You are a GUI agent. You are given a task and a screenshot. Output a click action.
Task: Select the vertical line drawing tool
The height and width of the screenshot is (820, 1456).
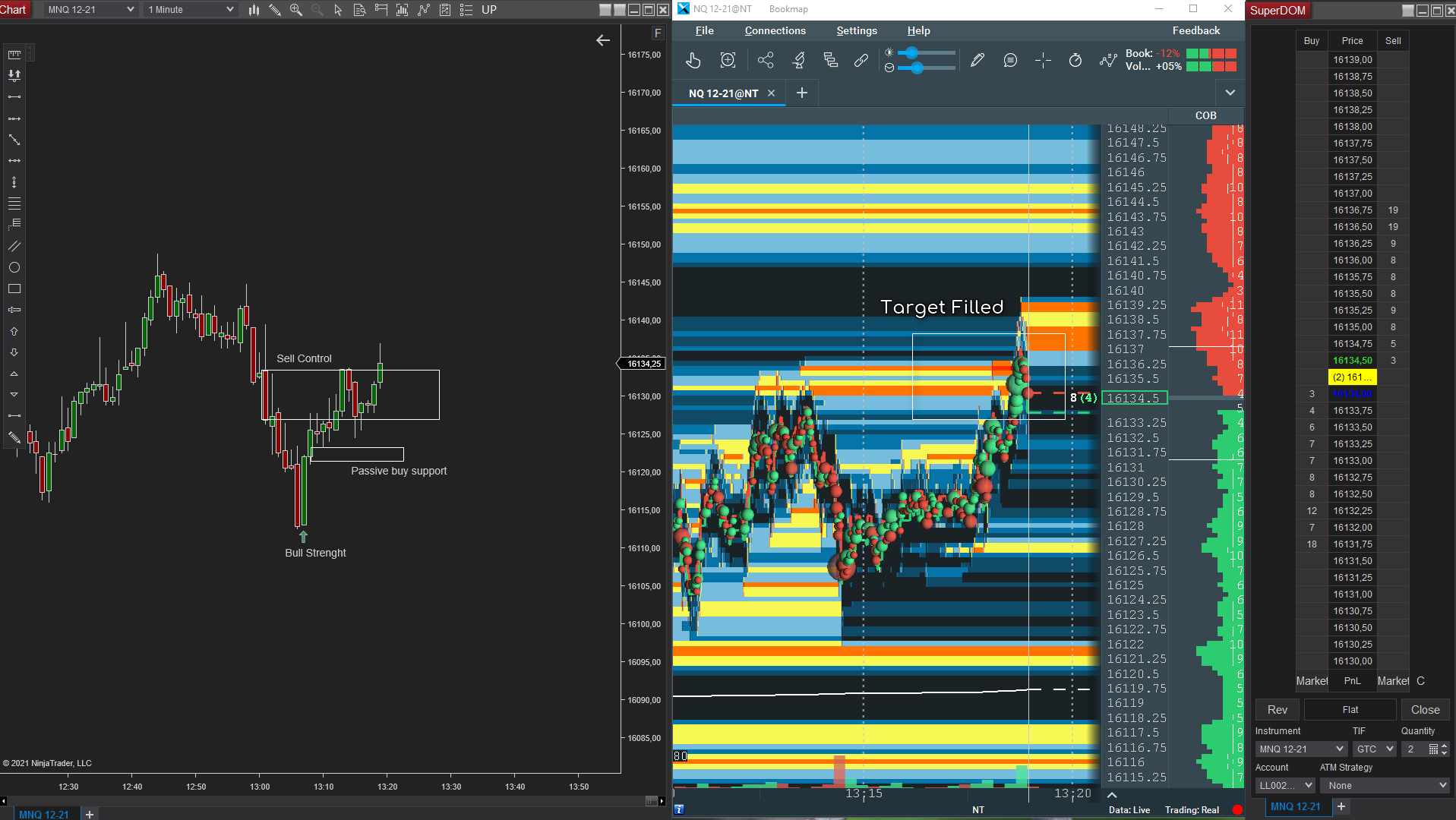point(14,182)
